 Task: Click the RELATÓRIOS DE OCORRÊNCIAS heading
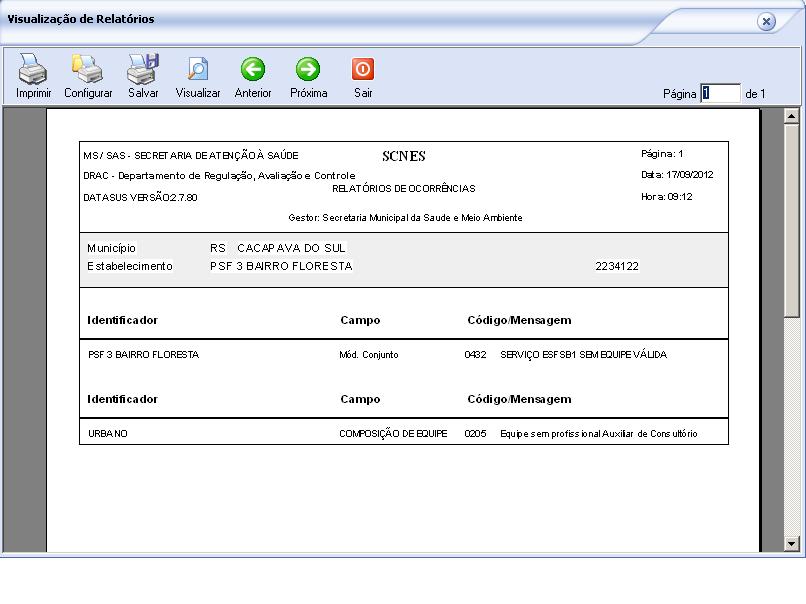404,189
